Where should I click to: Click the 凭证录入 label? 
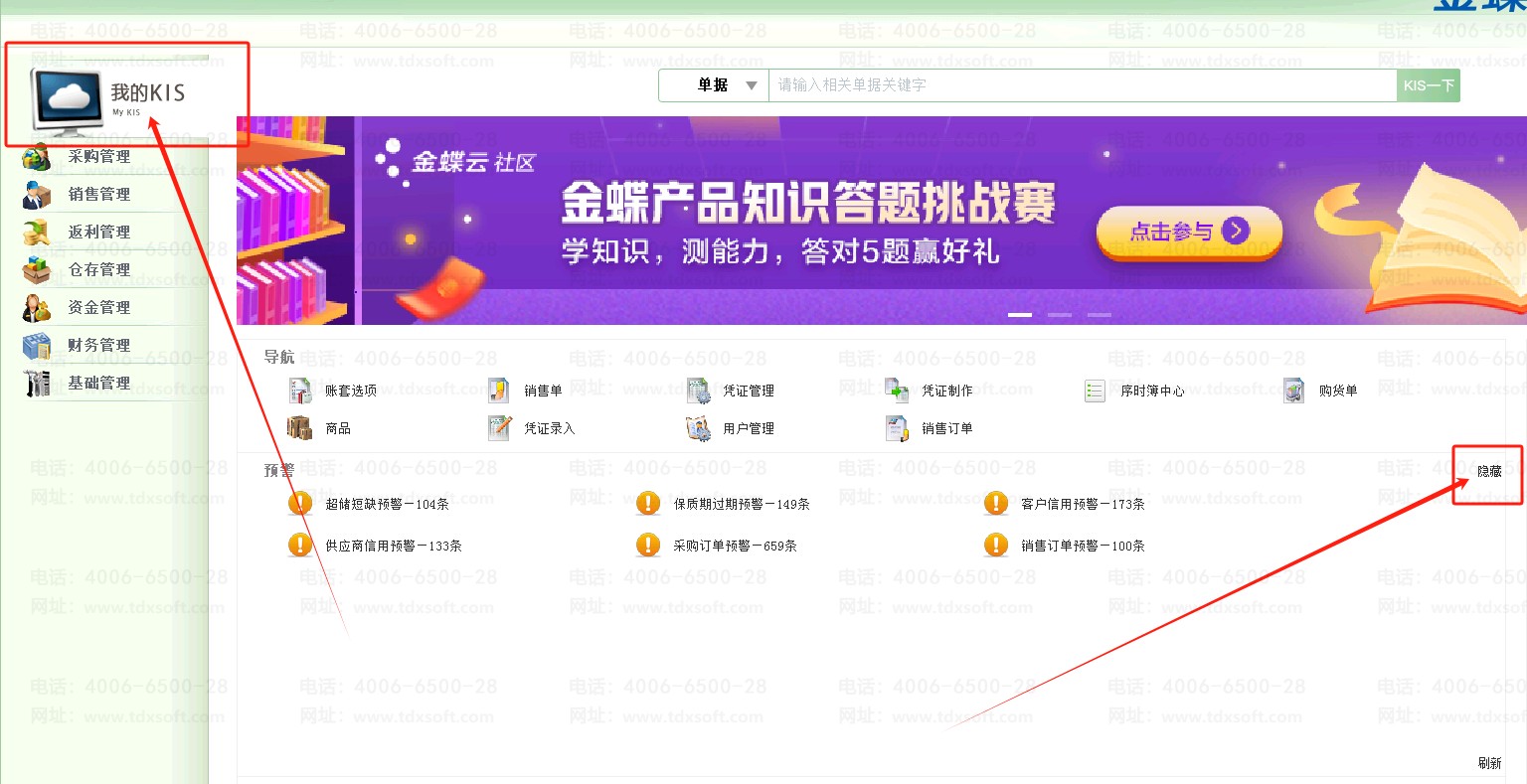pos(550,429)
